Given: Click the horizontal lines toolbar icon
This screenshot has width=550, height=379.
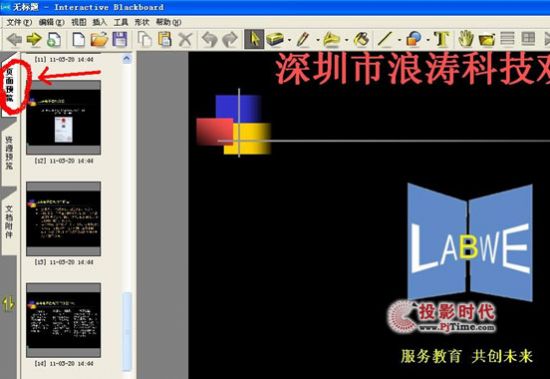Looking at the screenshot, I should coord(507,39).
